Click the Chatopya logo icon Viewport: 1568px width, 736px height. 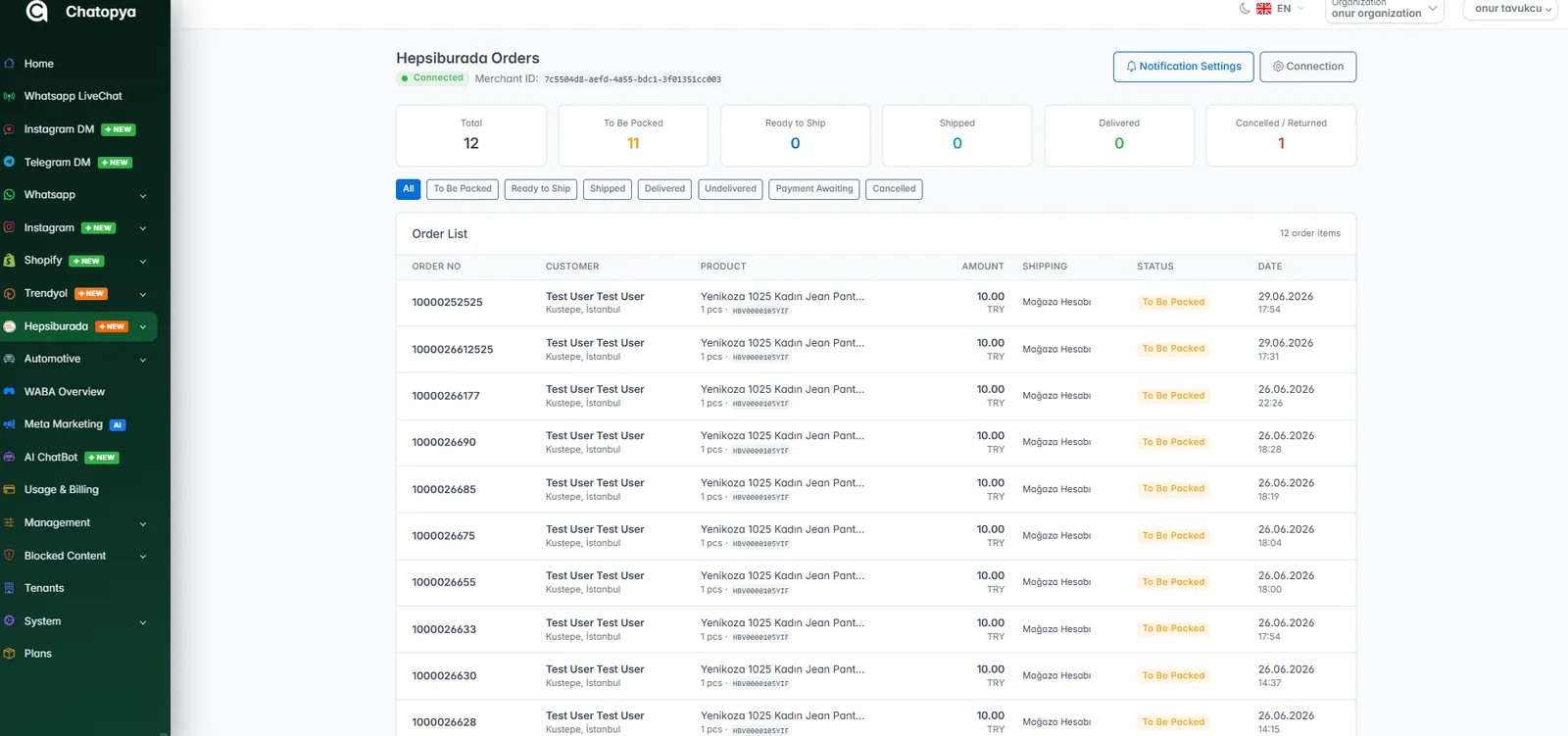tap(37, 12)
